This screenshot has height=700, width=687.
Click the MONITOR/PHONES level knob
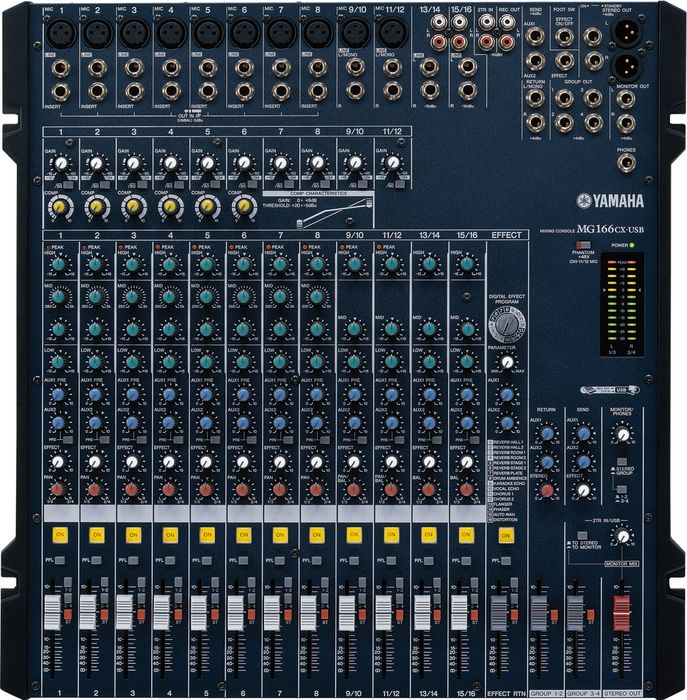coord(622,435)
